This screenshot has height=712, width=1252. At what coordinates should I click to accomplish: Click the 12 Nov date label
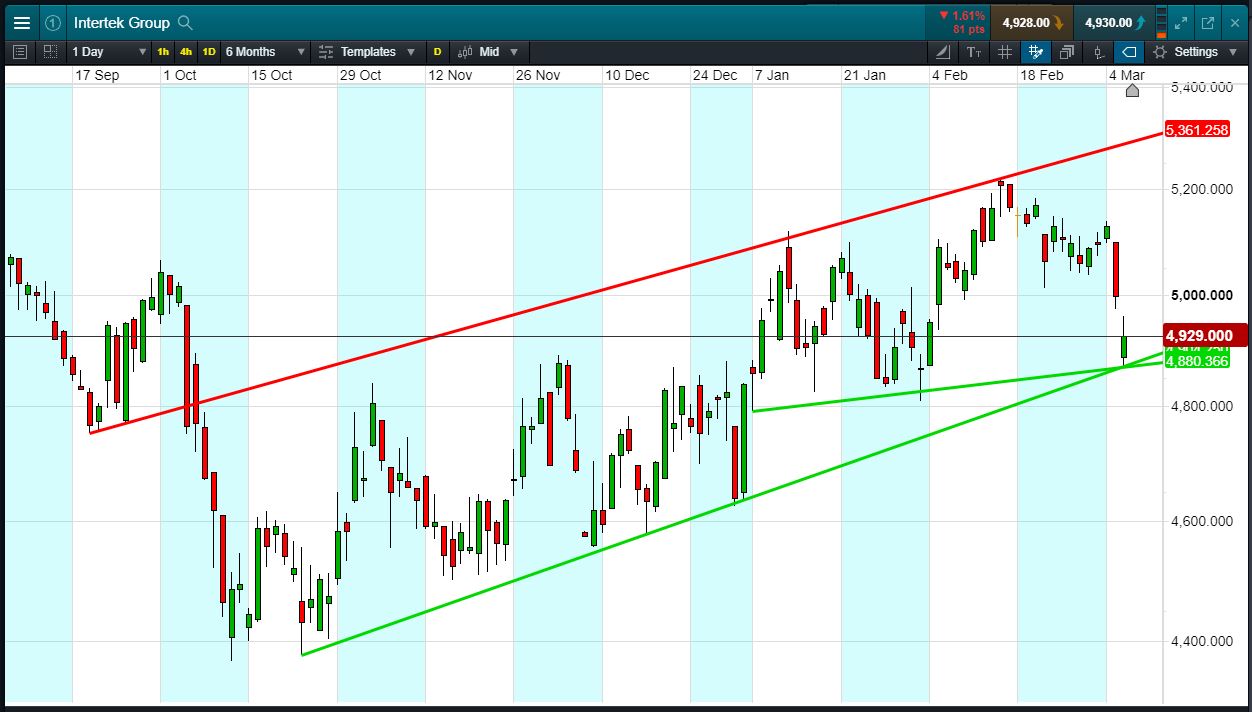[x=450, y=75]
